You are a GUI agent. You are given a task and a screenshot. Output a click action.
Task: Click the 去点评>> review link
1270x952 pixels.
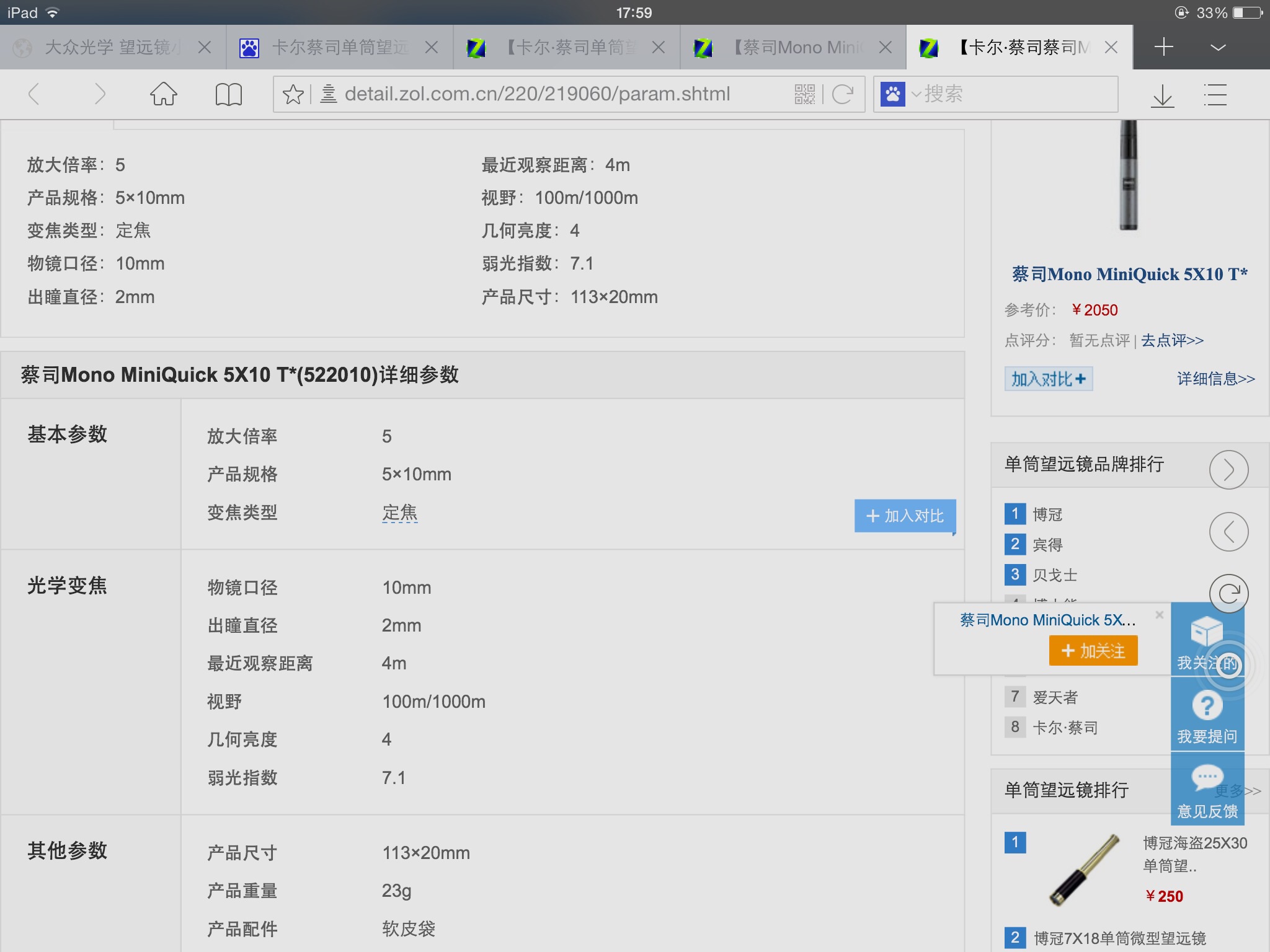[1172, 340]
